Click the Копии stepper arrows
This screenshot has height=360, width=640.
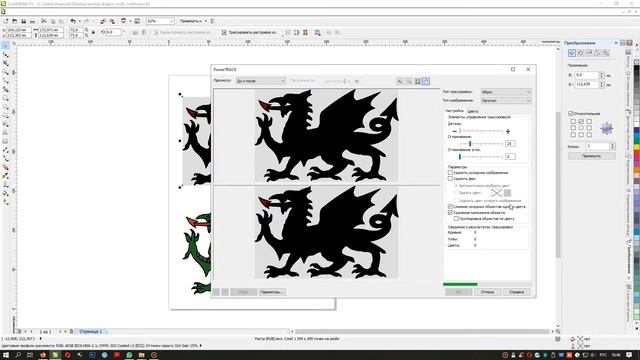click(612, 146)
